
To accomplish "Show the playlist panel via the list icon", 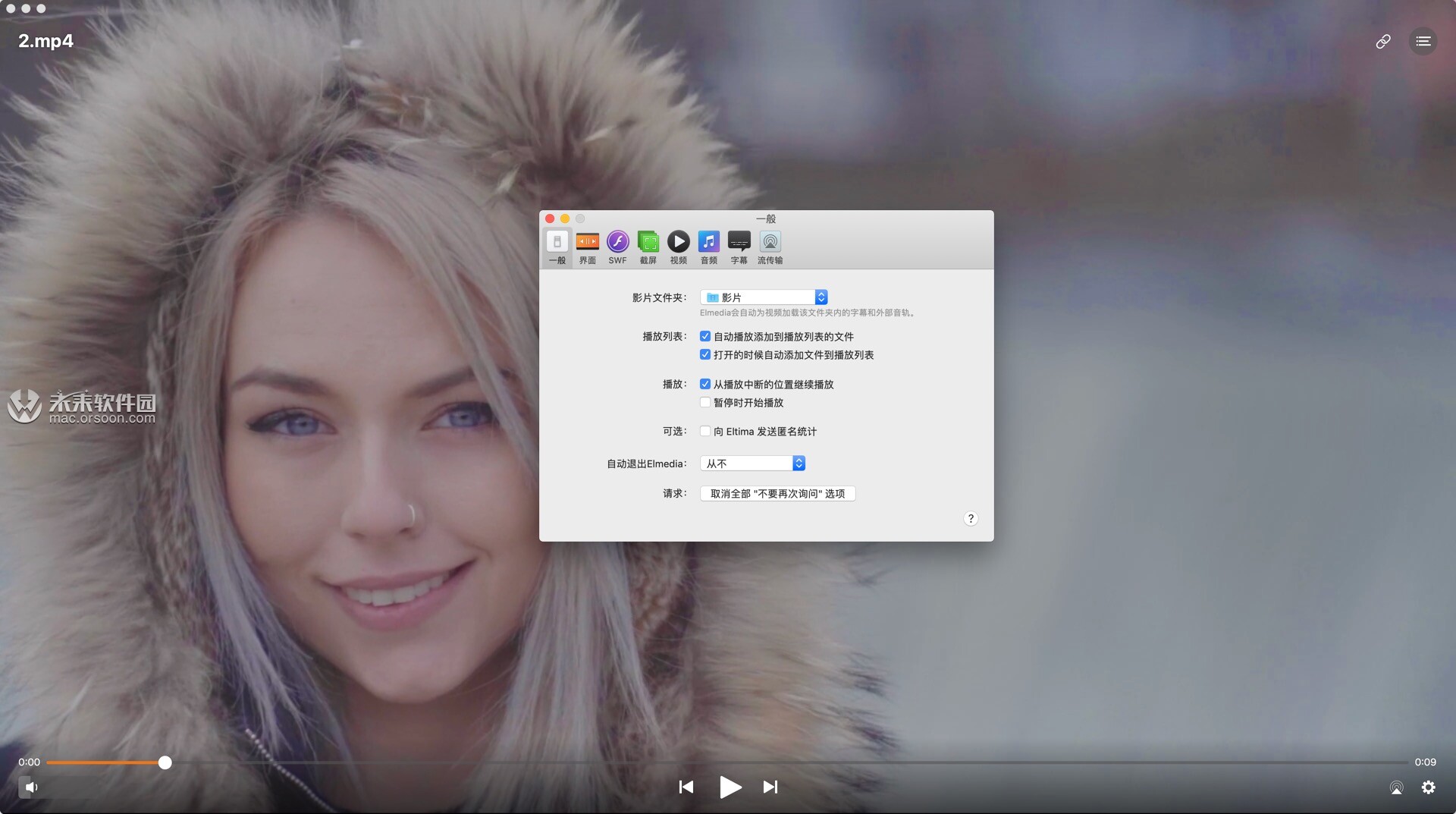I will [x=1423, y=41].
